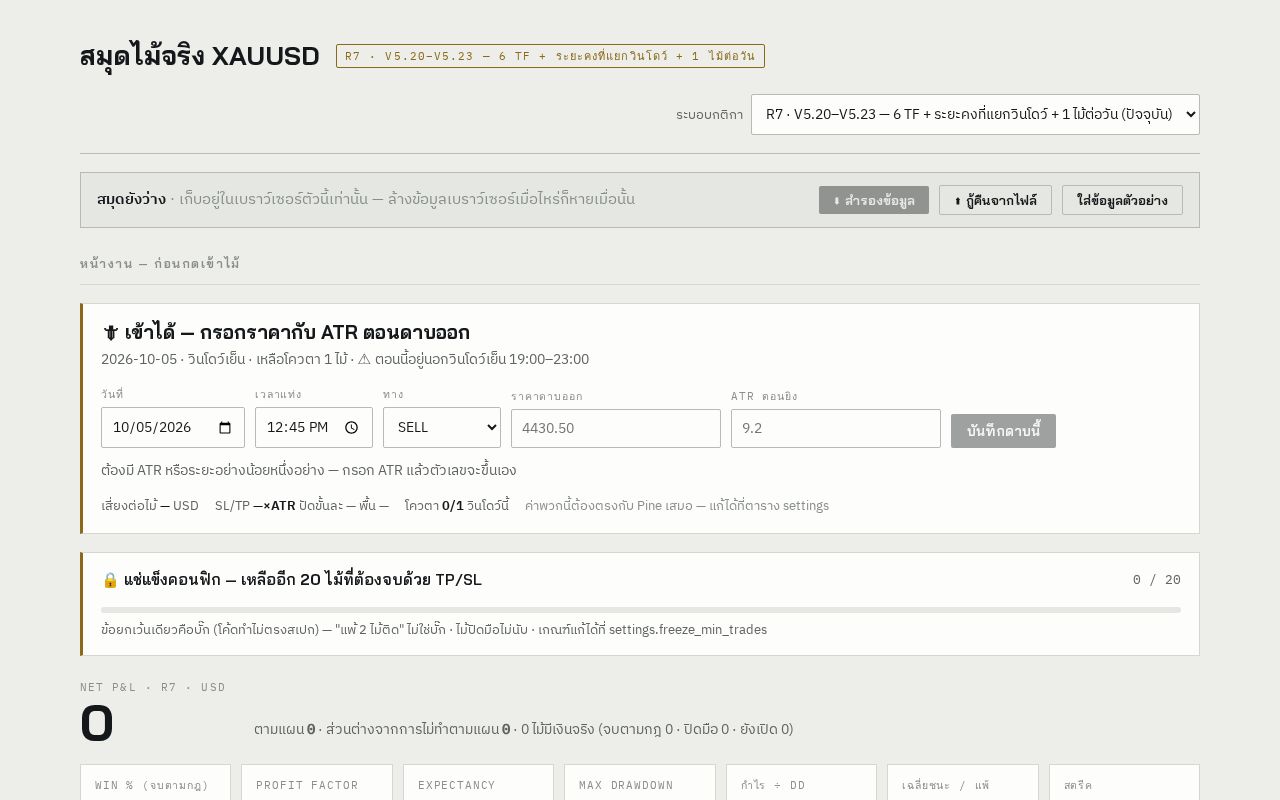Click the สมุดไม้จริง XAUUSD page title

pos(200,56)
